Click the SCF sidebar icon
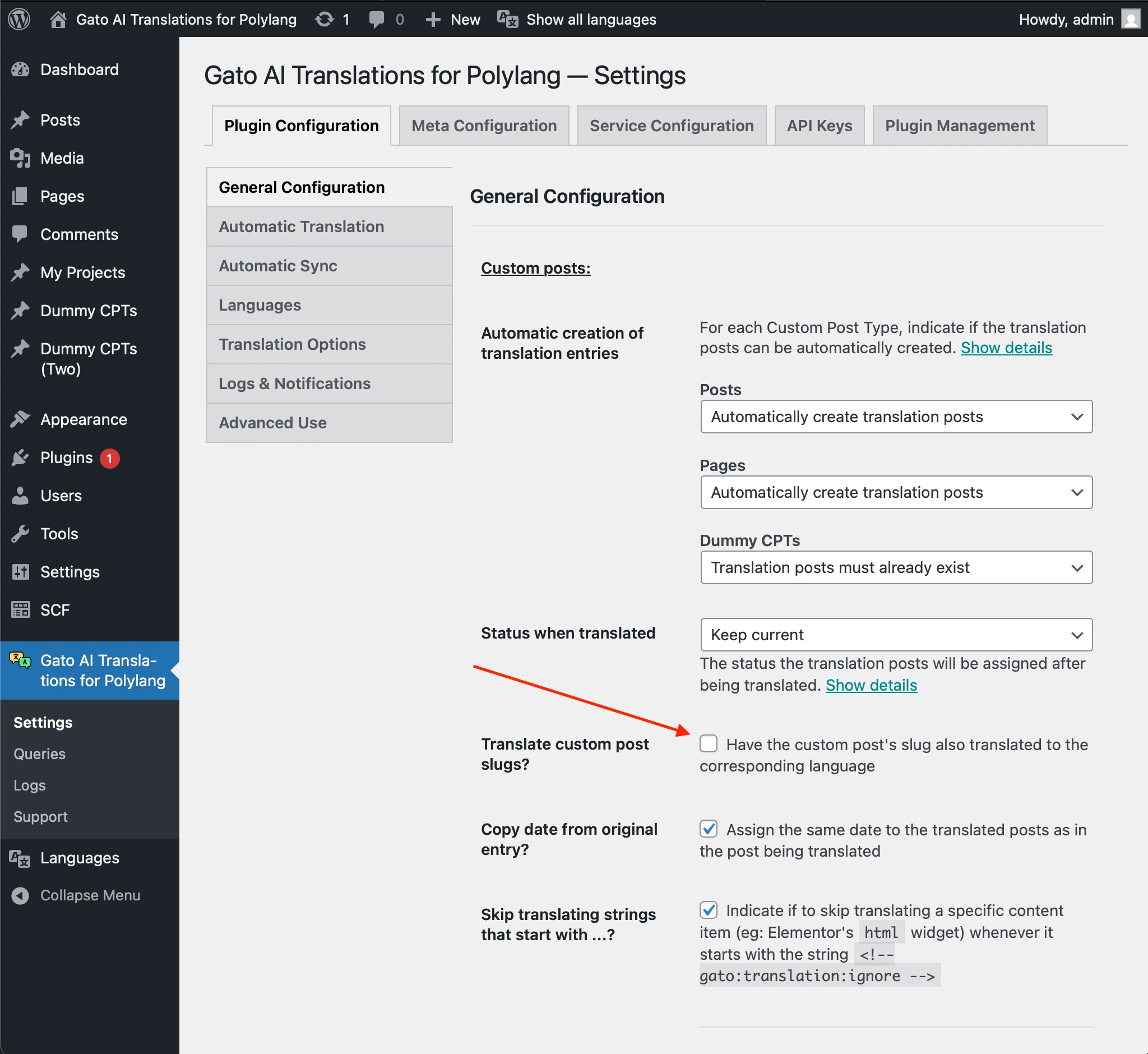 (x=21, y=610)
